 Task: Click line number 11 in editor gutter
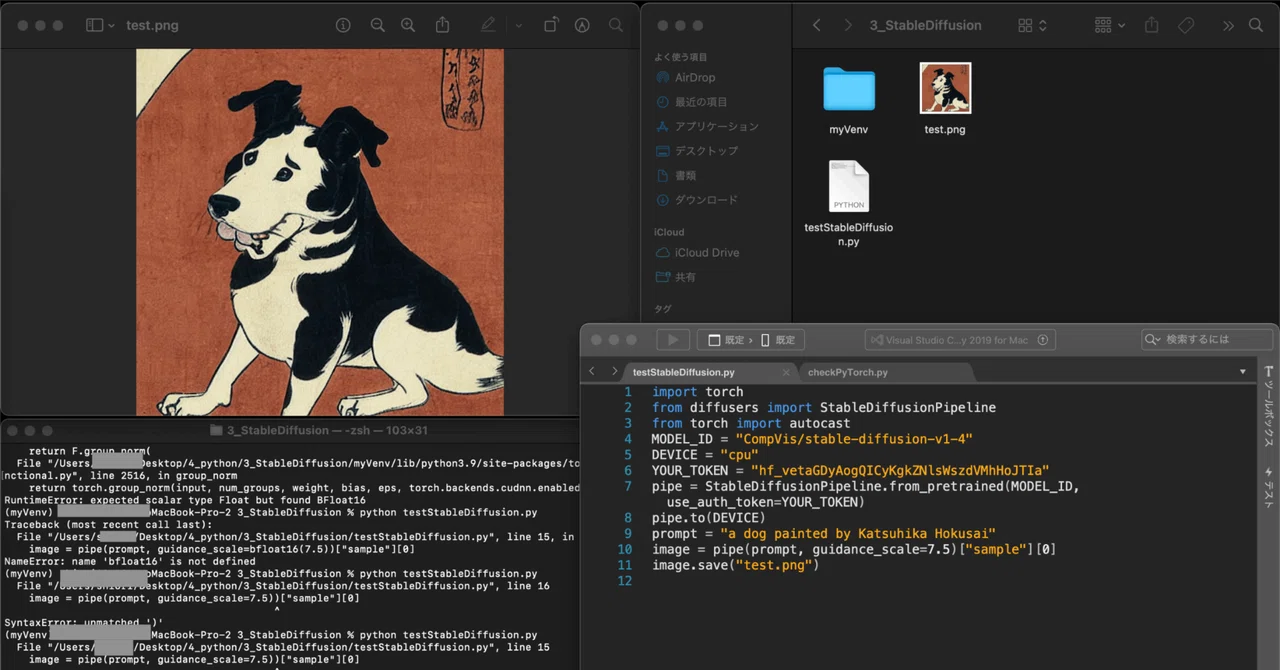click(x=625, y=566)
